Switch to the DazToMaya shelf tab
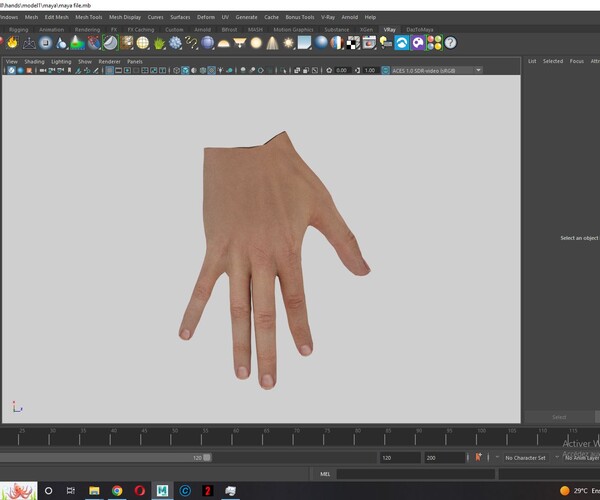Screen dimensions: 600x500 (420, 29)
